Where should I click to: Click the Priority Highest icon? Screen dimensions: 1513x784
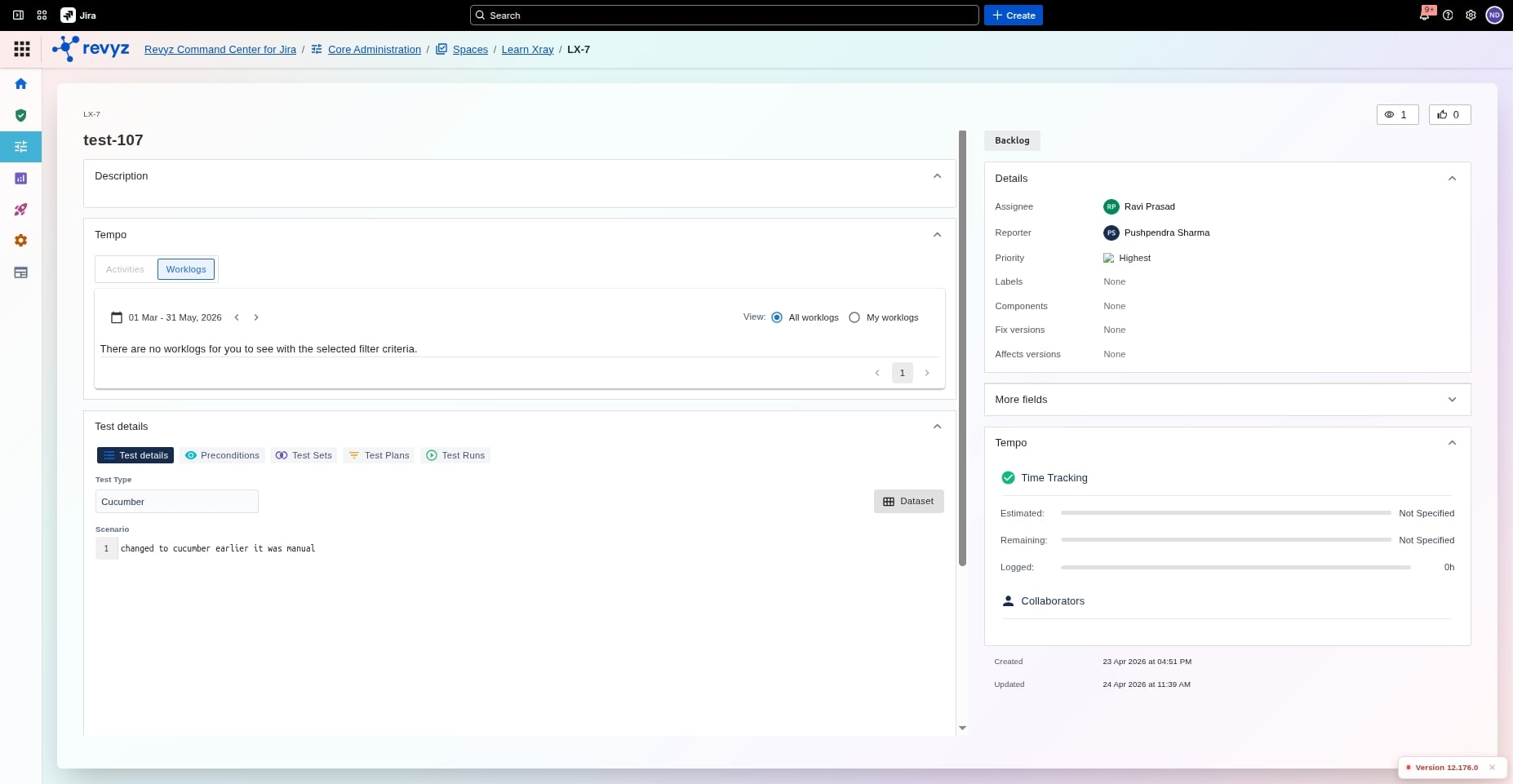(1108, 258)
